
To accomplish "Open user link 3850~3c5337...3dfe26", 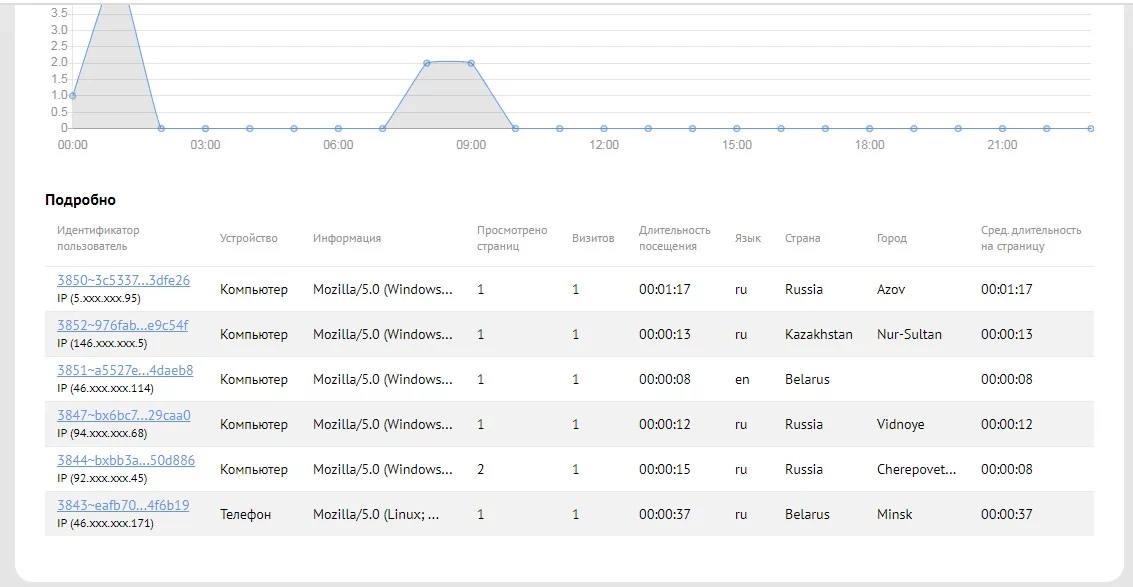I will (123, 281).
